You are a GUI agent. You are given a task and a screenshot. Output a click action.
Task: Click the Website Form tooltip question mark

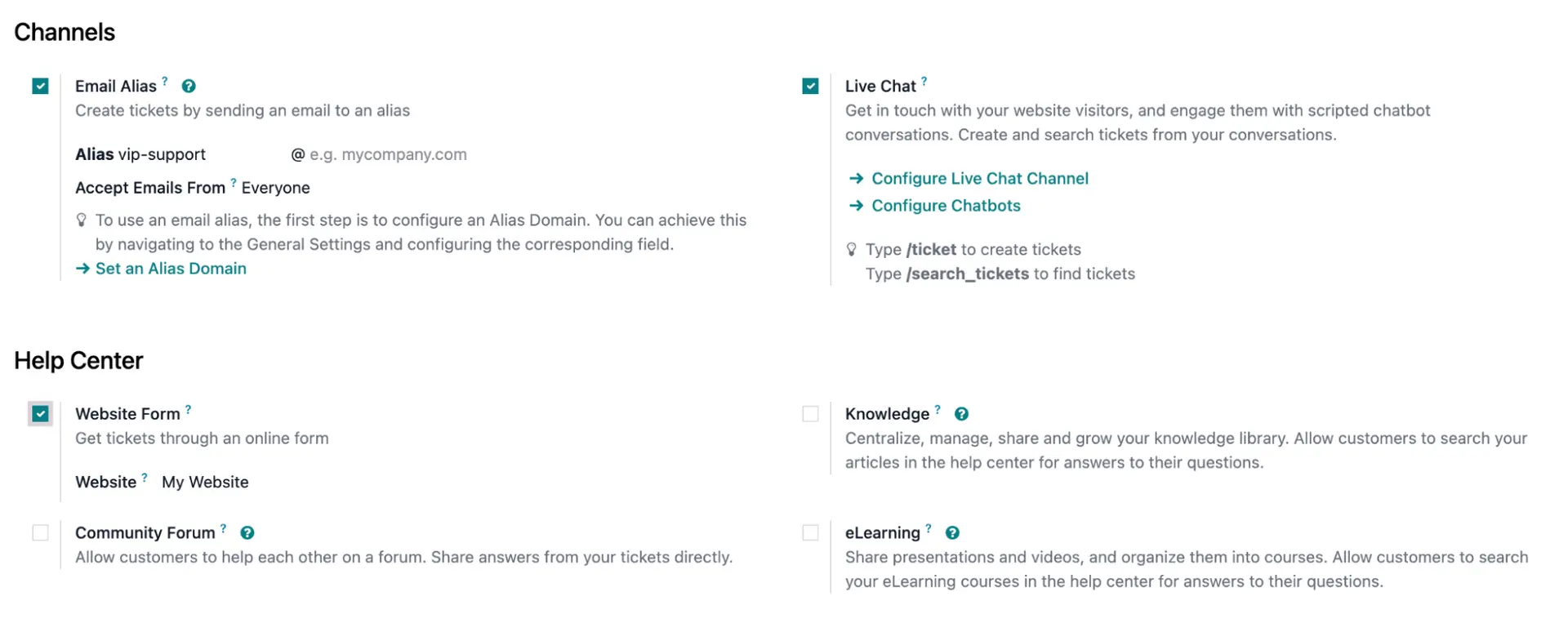[x=188, y=409]
